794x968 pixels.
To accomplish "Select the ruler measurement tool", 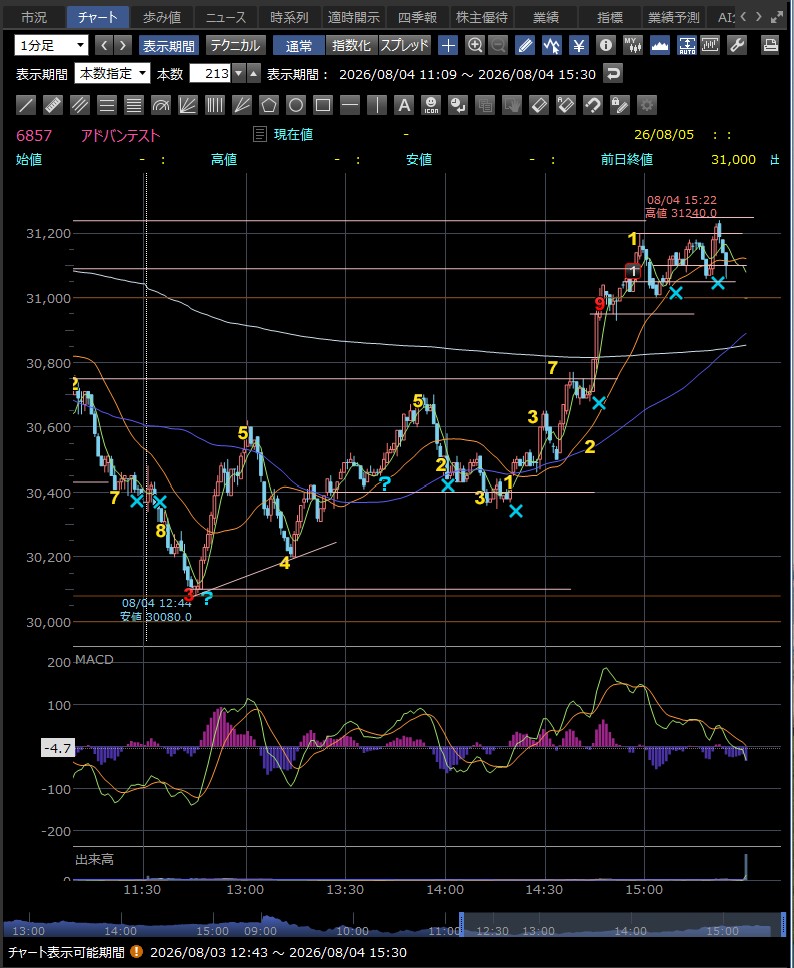I will [x=53, y=105].
